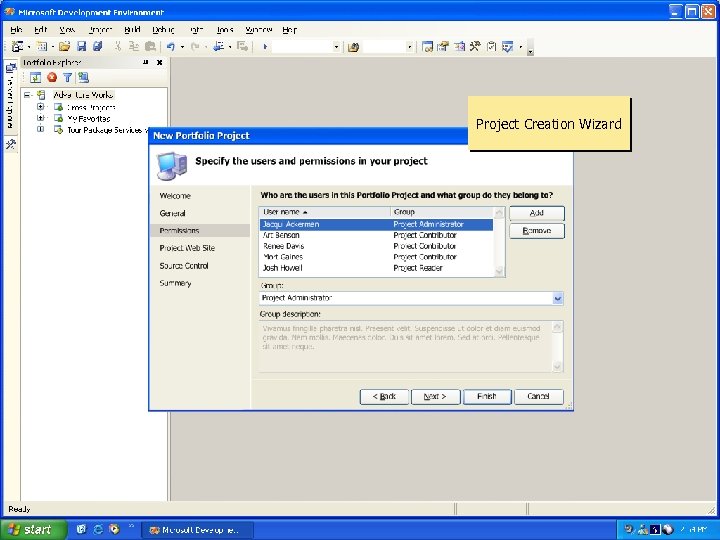Open the Properties Window toolbar icon

click(x=443, y=46)
